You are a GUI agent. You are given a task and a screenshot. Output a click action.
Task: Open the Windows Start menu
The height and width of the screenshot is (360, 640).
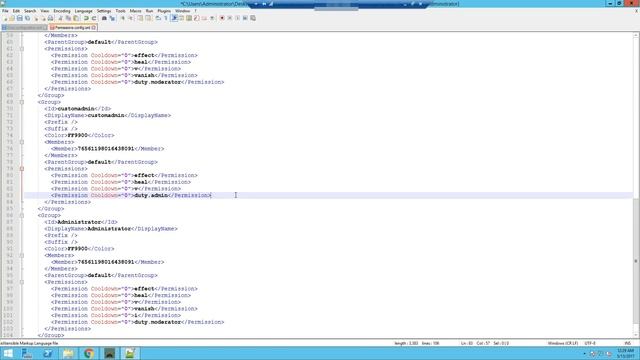(x=8, y=353)
